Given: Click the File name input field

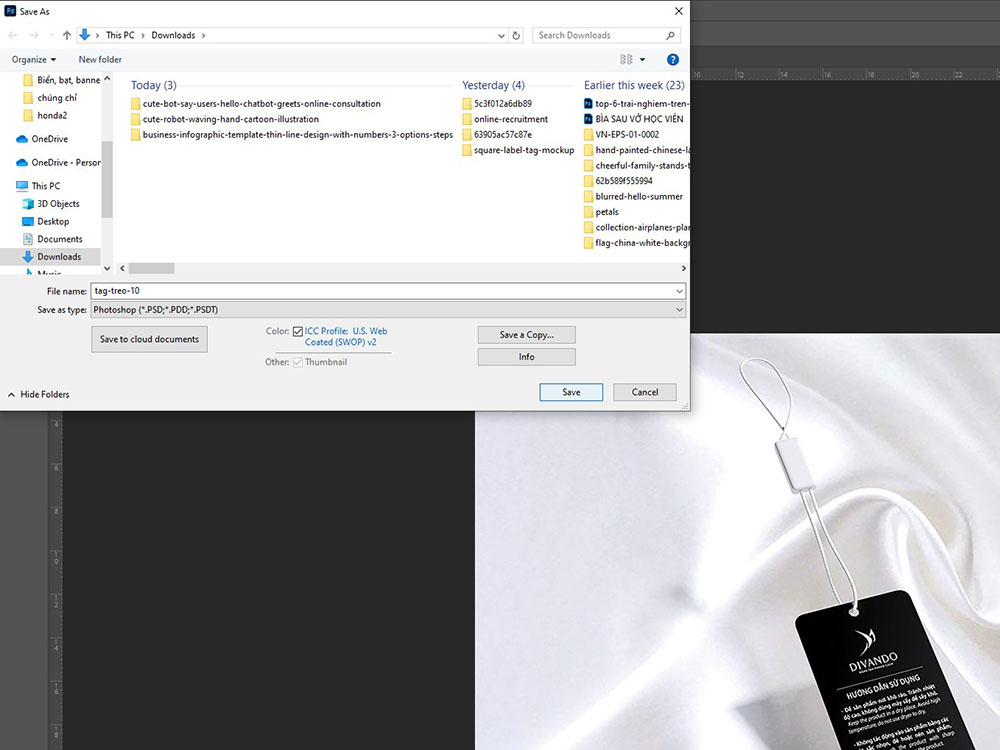Looking at the screenshot, I should coord(383,291).
